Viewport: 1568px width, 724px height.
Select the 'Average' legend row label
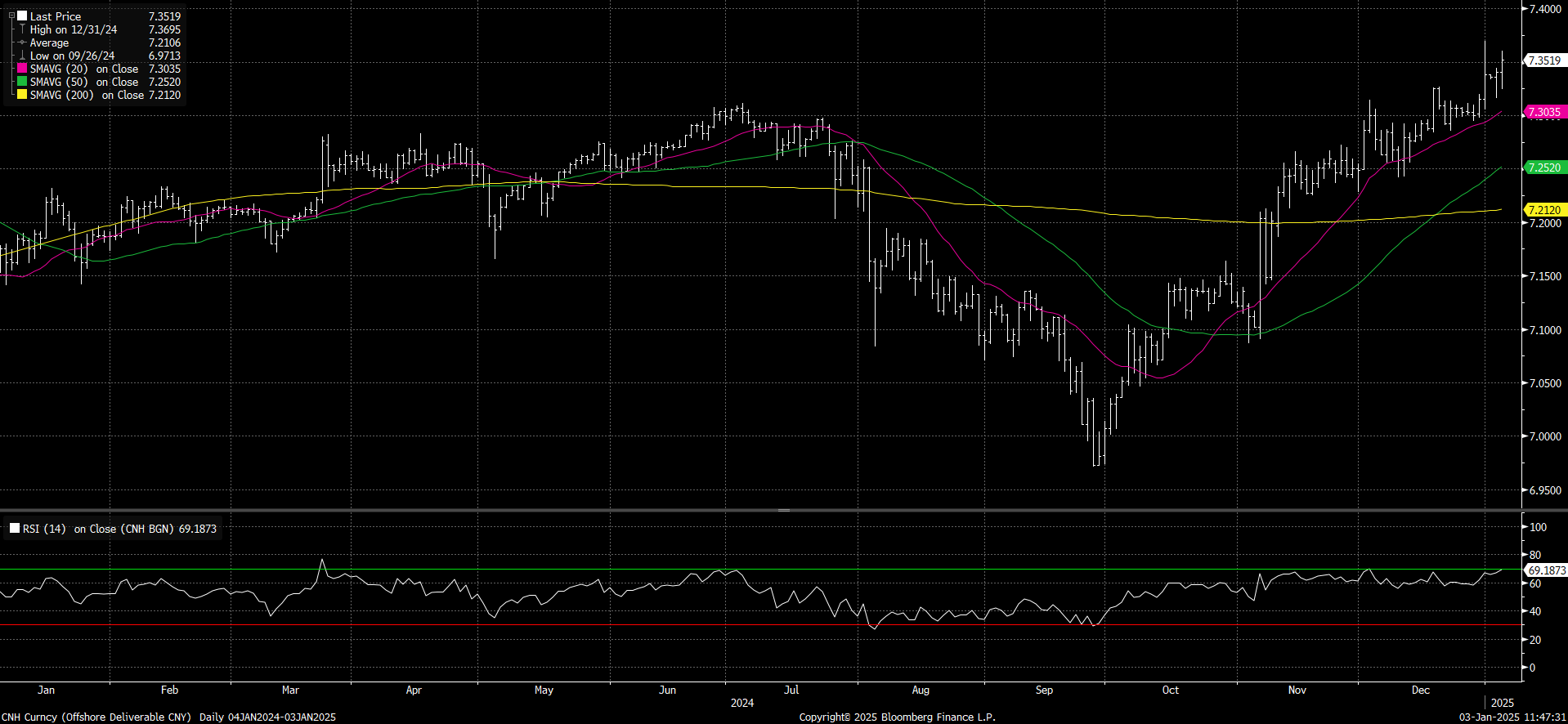tap(49, 42)
